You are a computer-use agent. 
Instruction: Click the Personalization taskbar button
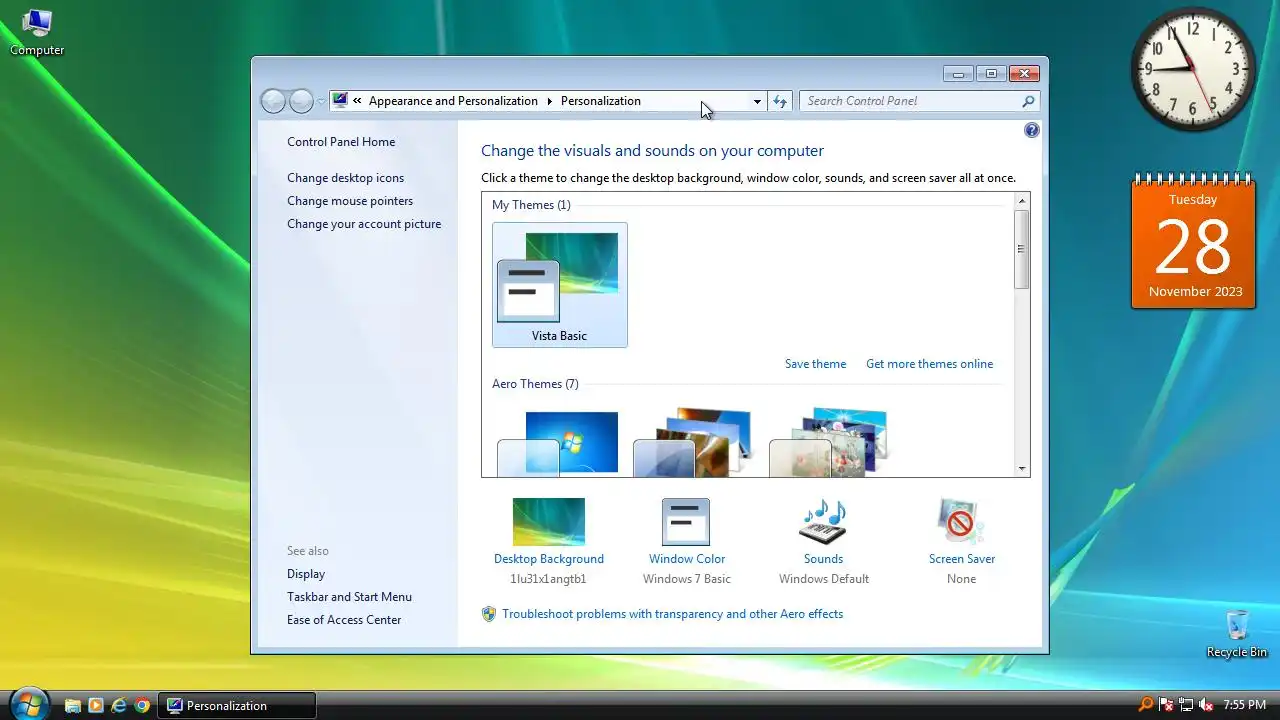[x=237, y=705]
